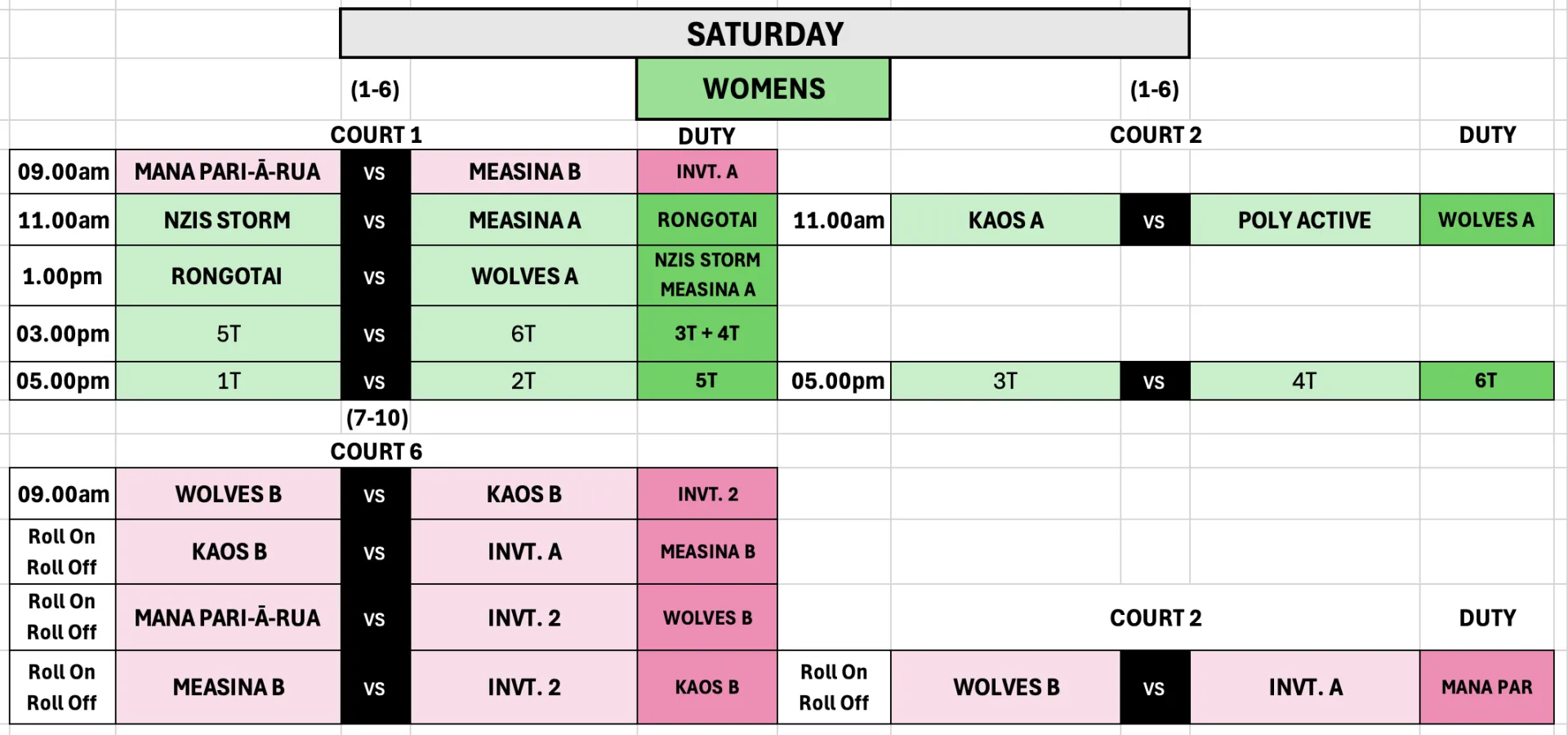Select the green WOMENS title cell
1568x735 pixels.
(x=764, y=89)
